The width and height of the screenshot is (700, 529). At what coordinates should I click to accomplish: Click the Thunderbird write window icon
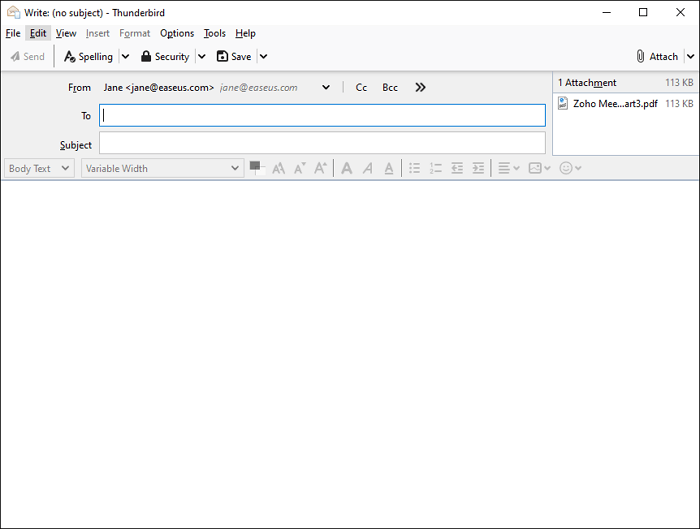click(13, 12)
